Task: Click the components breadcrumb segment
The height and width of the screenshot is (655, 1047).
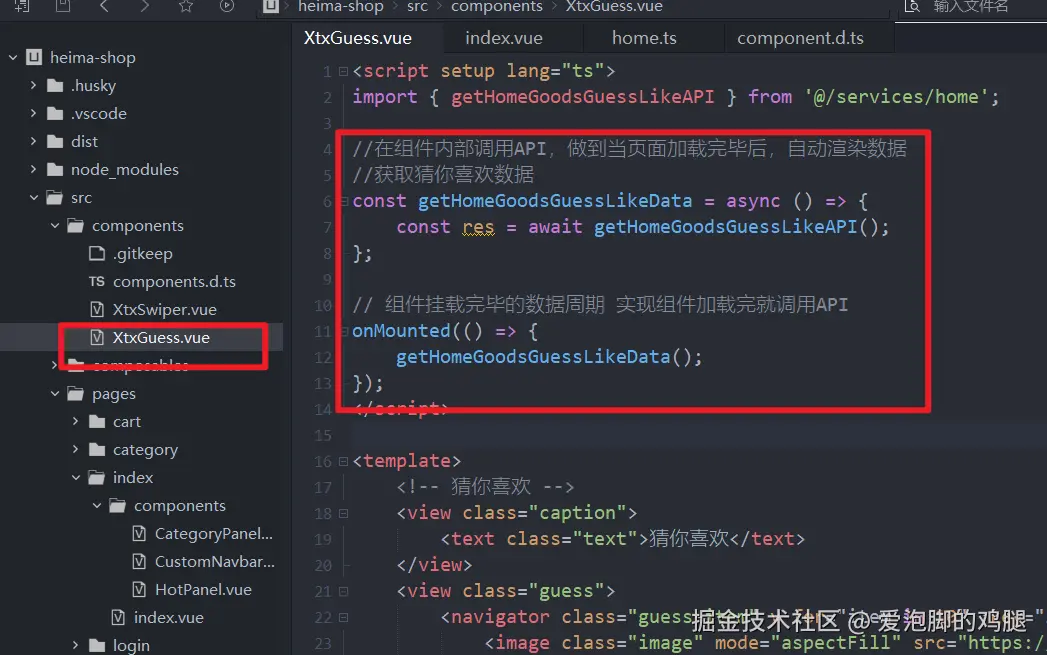Action: (497, 7)
